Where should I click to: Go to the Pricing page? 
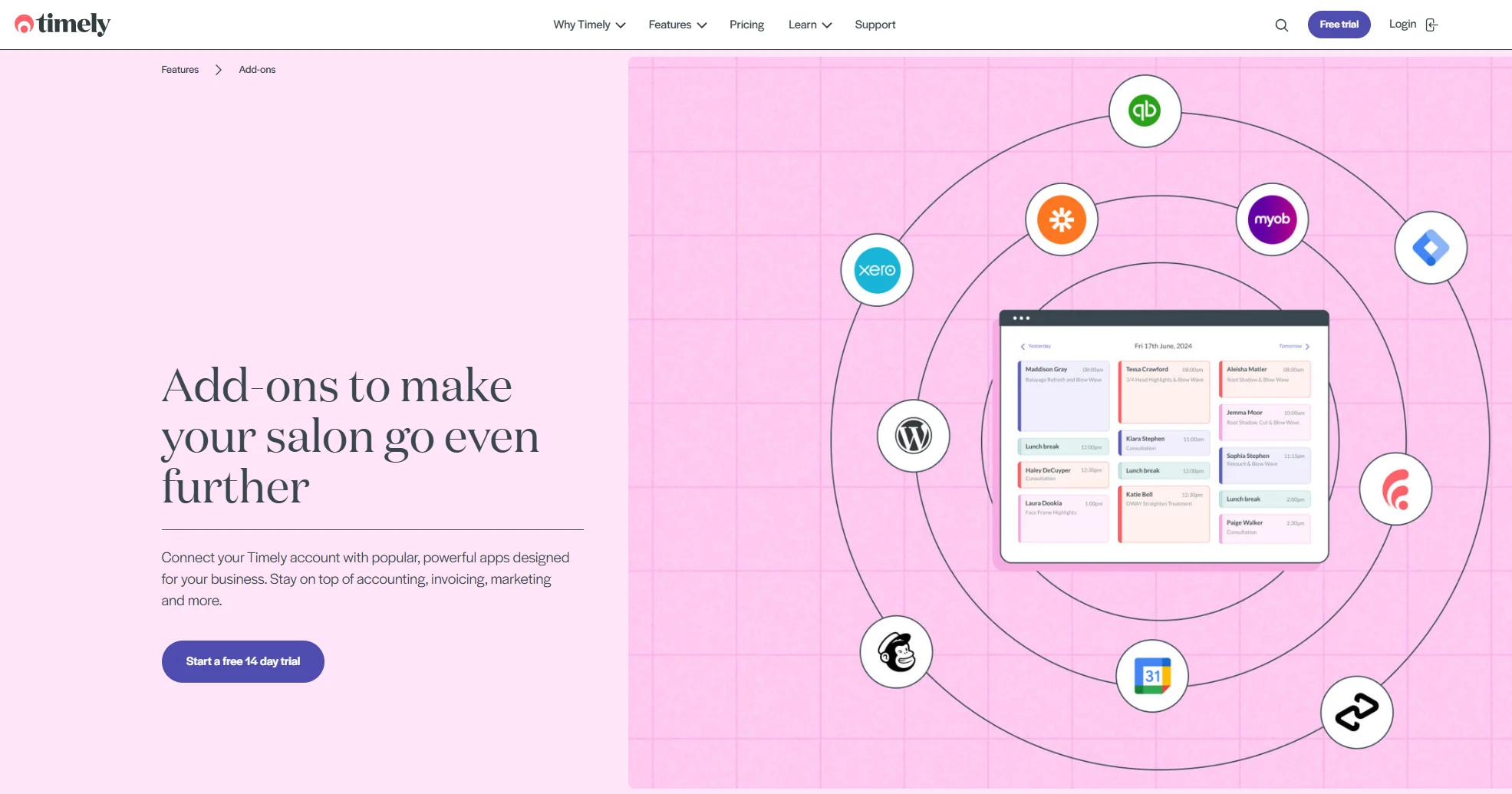[x=746, y=24]
